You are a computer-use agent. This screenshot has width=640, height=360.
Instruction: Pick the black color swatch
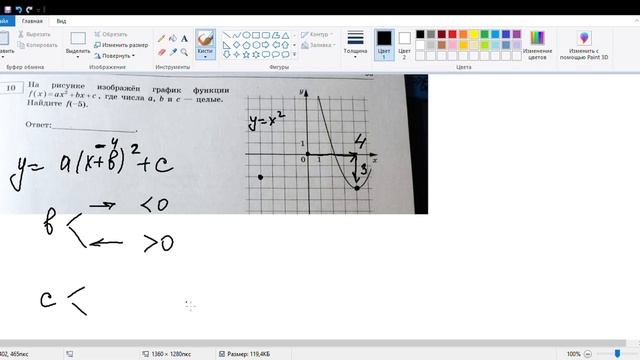click(x=420, y=34)
